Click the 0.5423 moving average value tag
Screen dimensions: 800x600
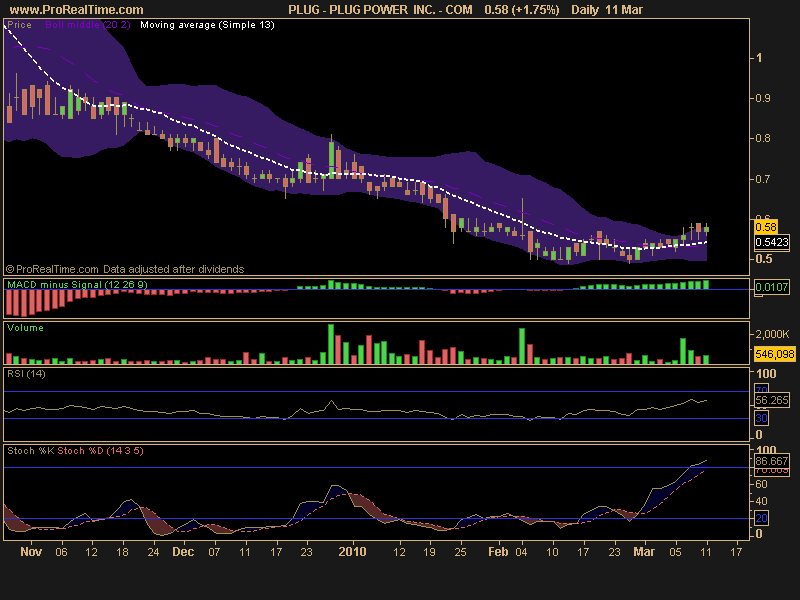tap(772, 242)
